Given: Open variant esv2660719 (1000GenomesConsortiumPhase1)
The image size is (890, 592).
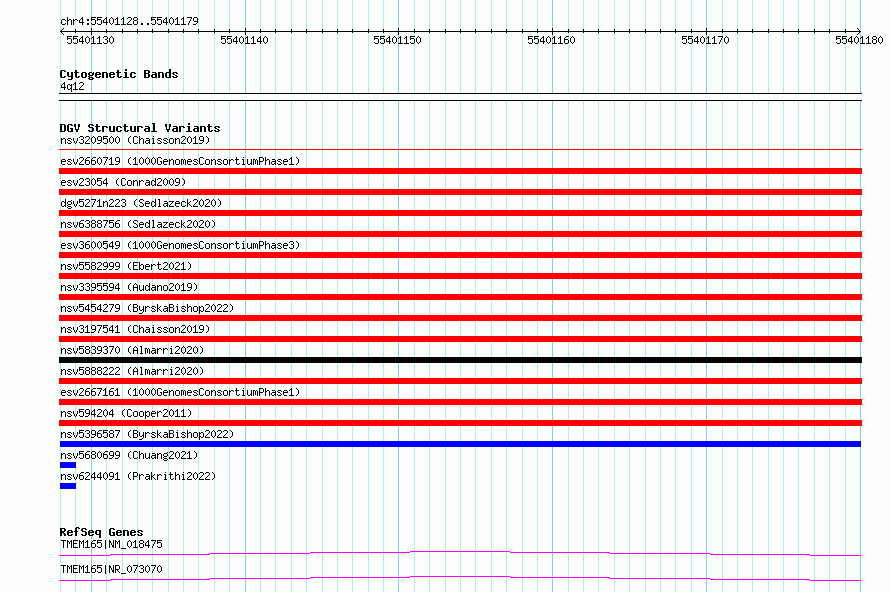Looking at the screenshot, I should (x=180, y=161).
